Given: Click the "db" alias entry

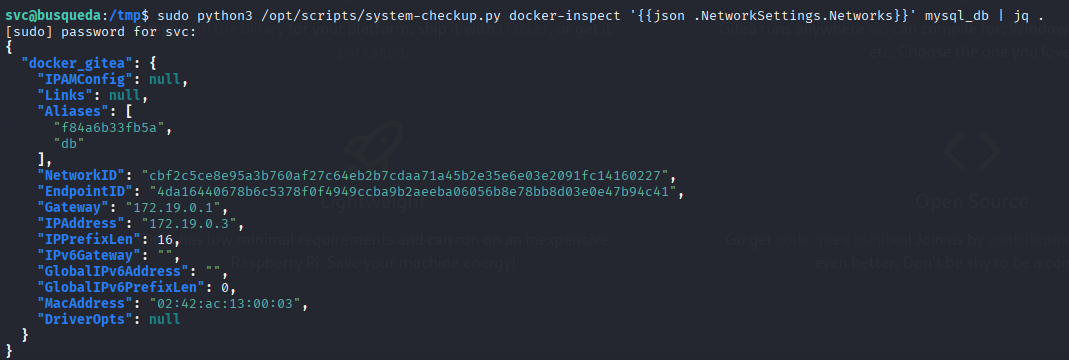Looking at the screenshot, I should tap(70, 143).
